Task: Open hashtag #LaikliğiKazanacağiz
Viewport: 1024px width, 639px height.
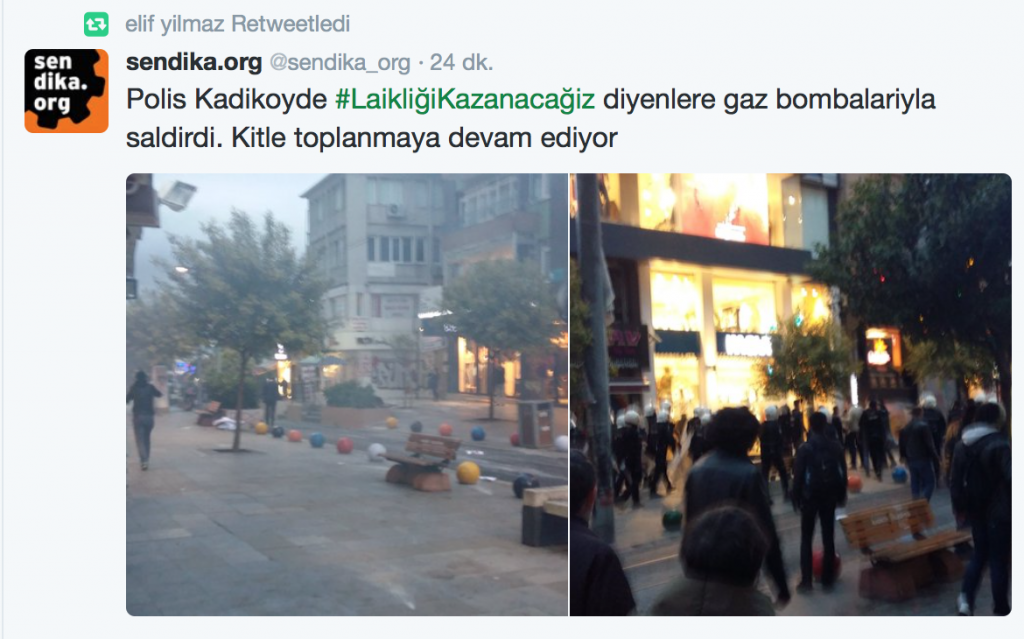Action: (x=465, y=100)
